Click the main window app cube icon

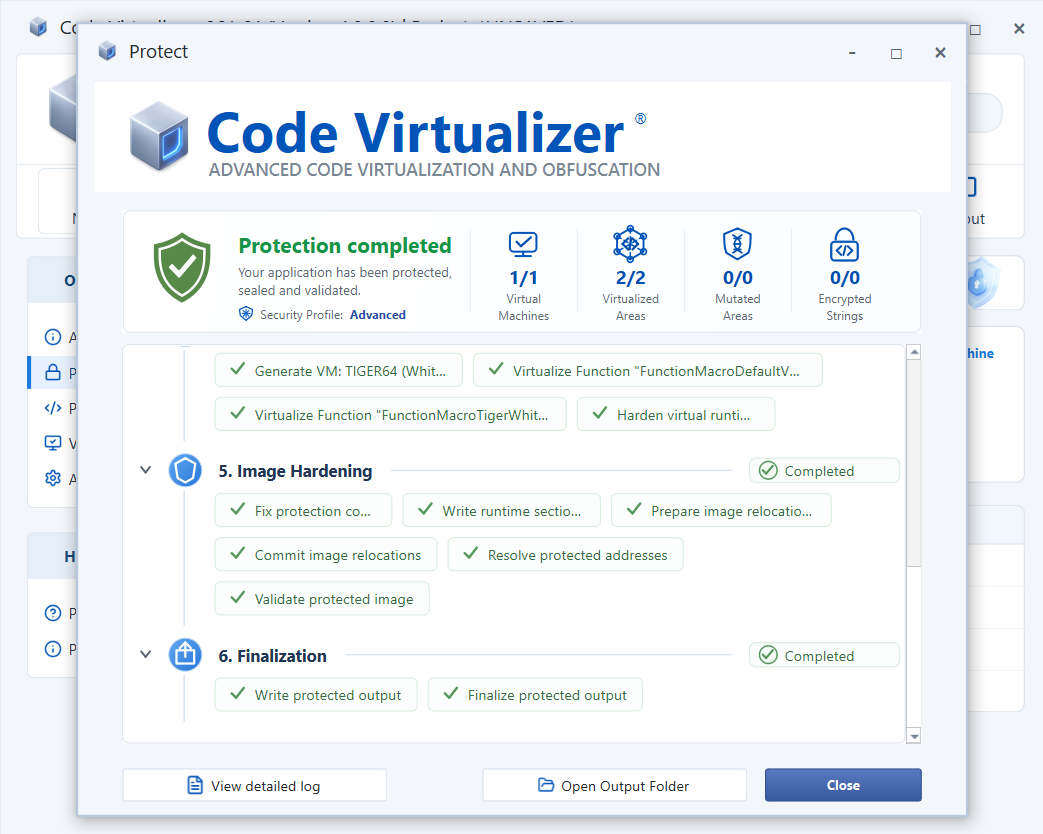click(x=39, y=28)
